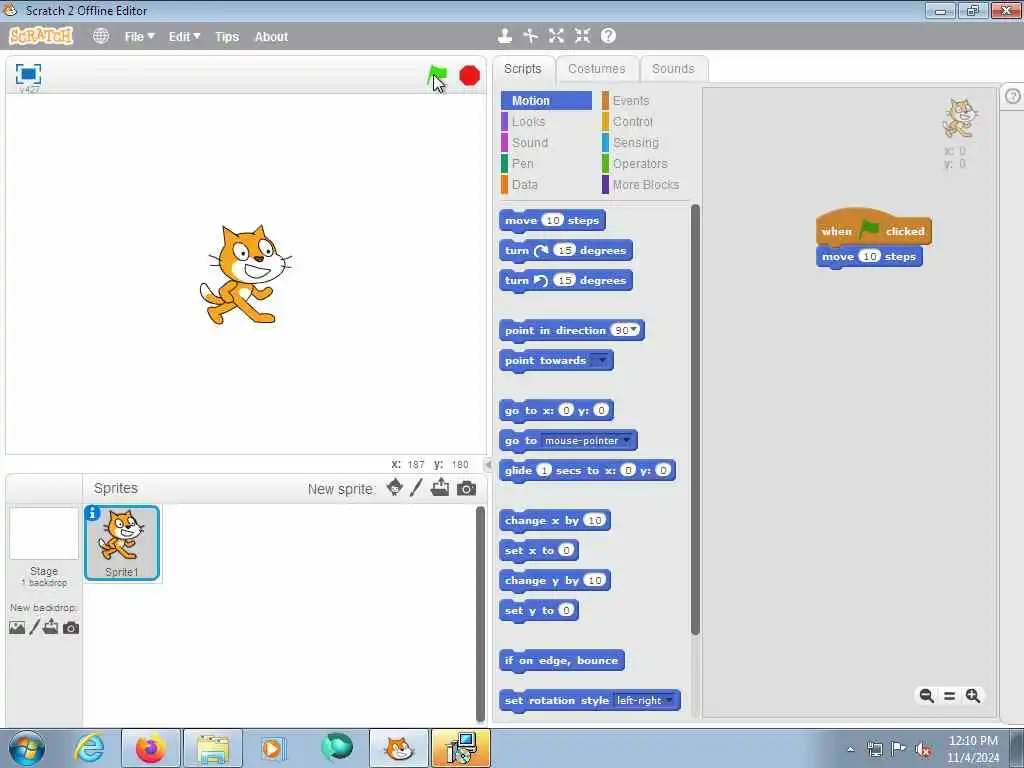Select the Delete scissors tool in toolbar
This screenshot has width=1024, height=768.
click(530, 36)
